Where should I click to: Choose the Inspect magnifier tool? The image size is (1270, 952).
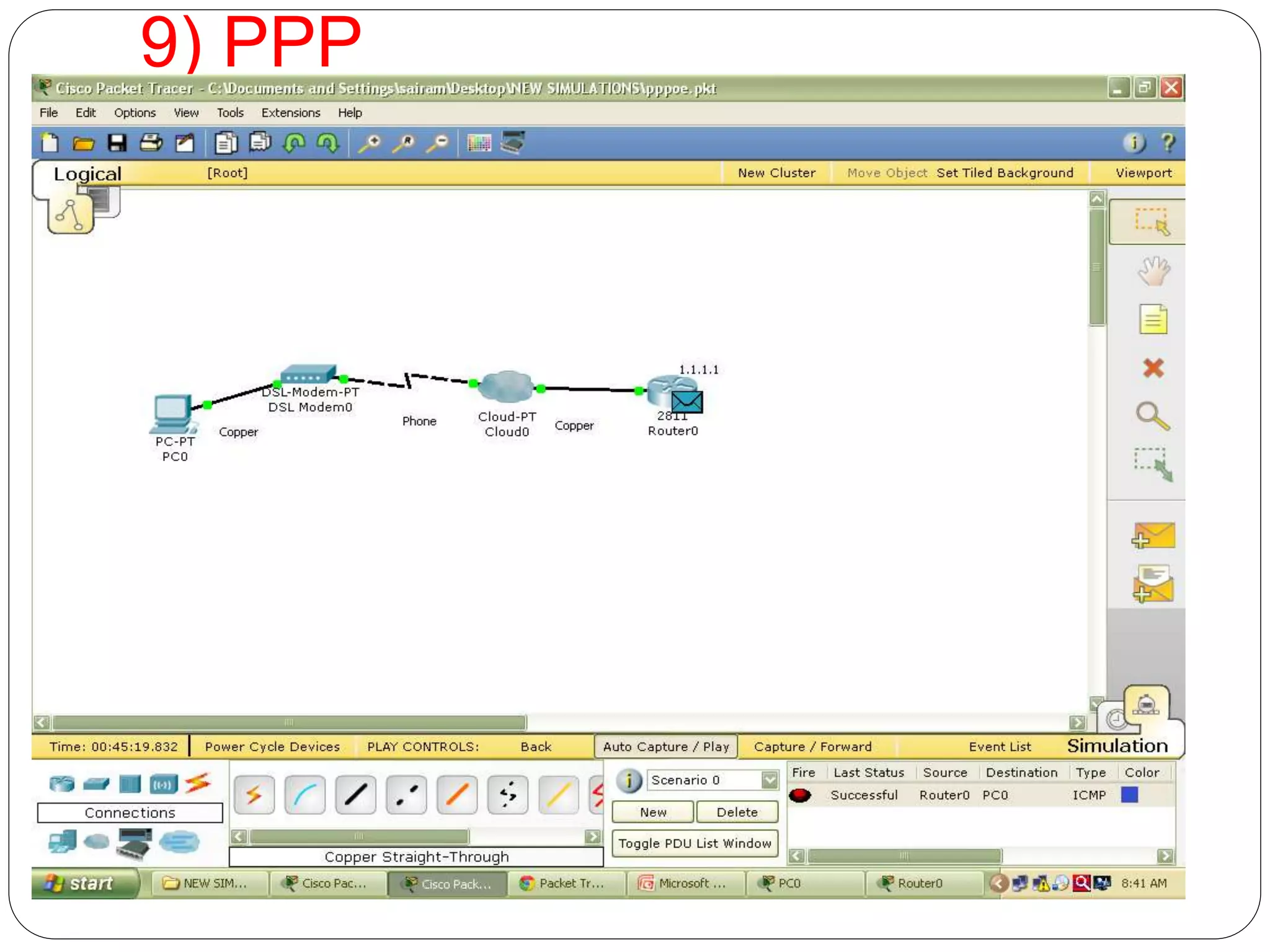click(x=1153, y=416)
